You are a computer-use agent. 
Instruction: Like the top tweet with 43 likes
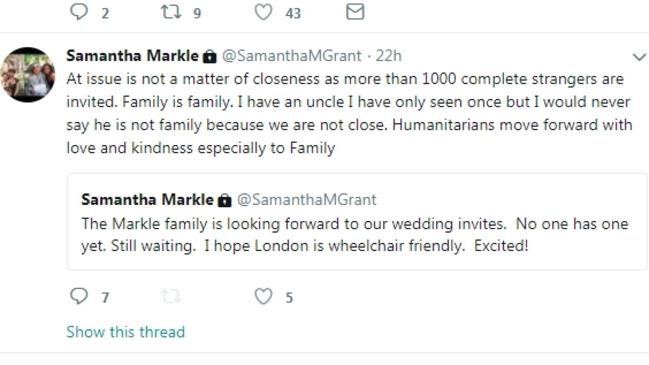[263, 12]
